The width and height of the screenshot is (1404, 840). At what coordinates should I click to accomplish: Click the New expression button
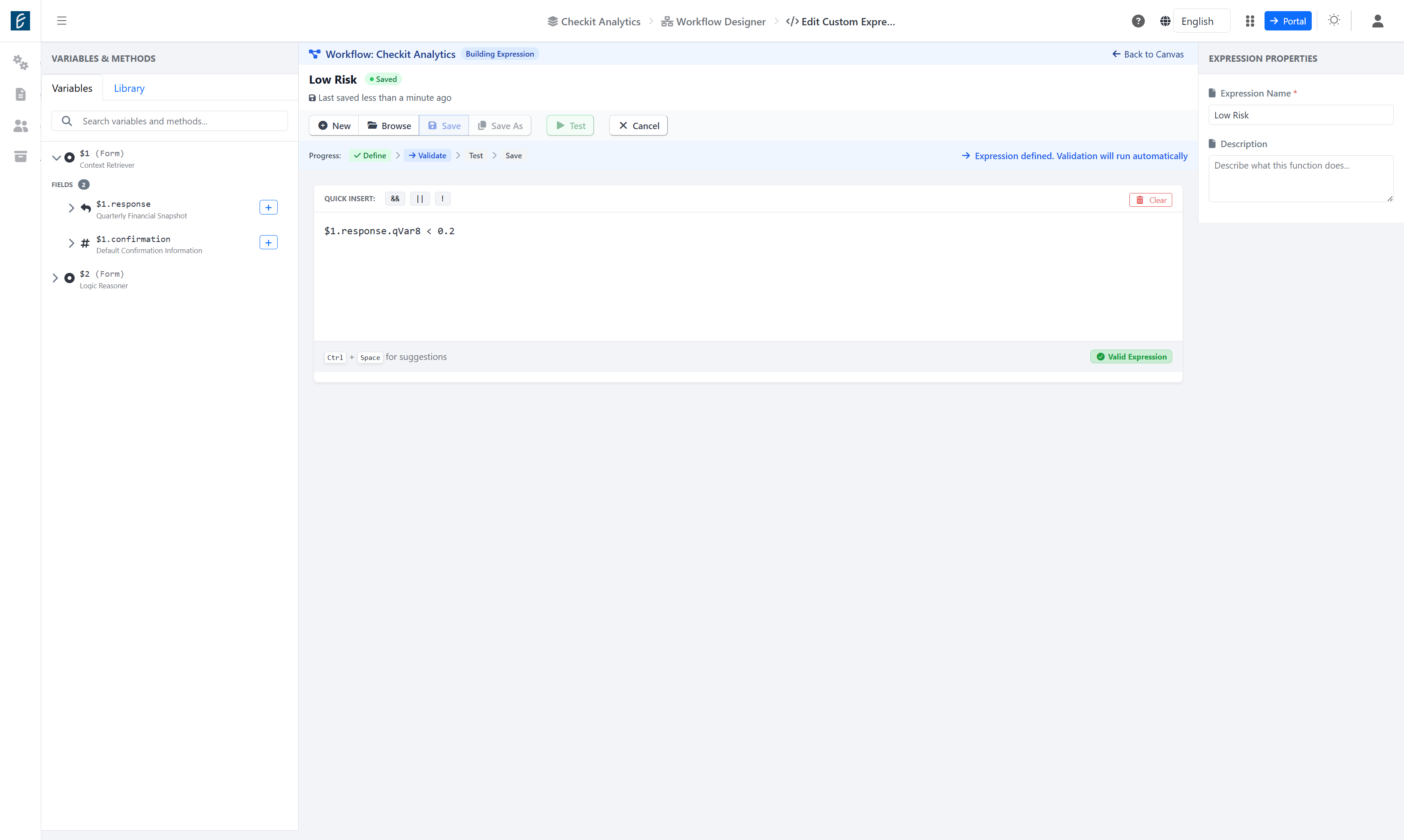(334, 126)
